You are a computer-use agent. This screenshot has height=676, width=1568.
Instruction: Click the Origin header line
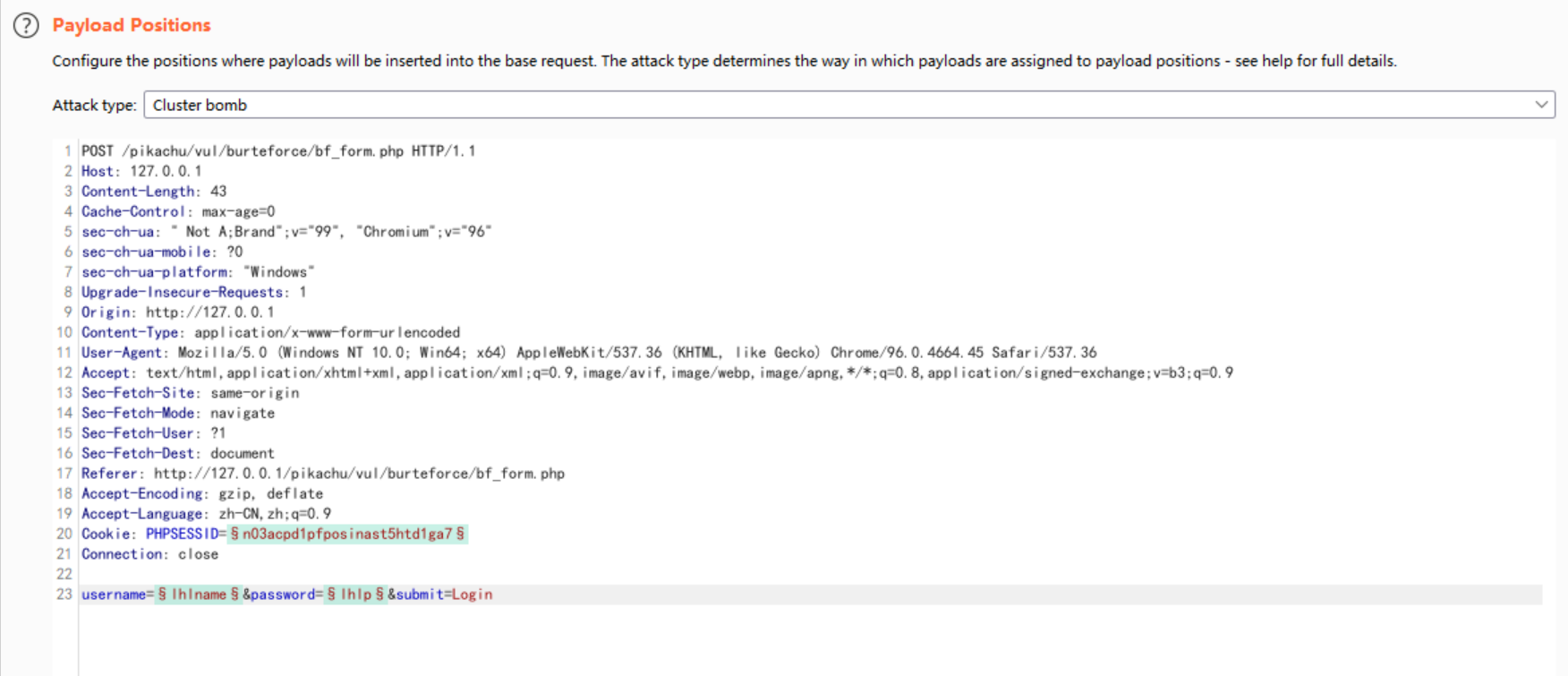coord(178,312)
